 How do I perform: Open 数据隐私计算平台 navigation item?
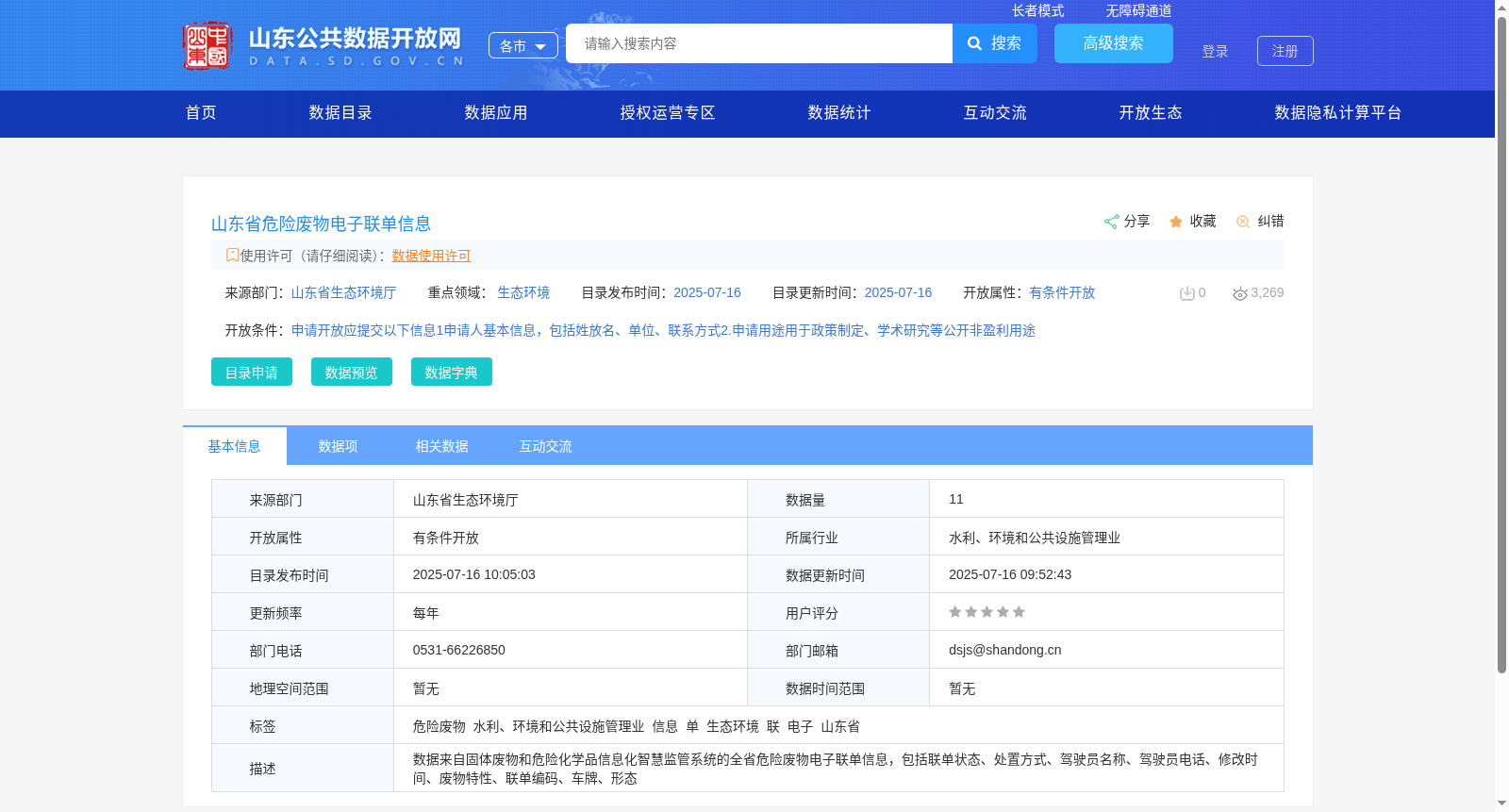[x=1338, y=112]
